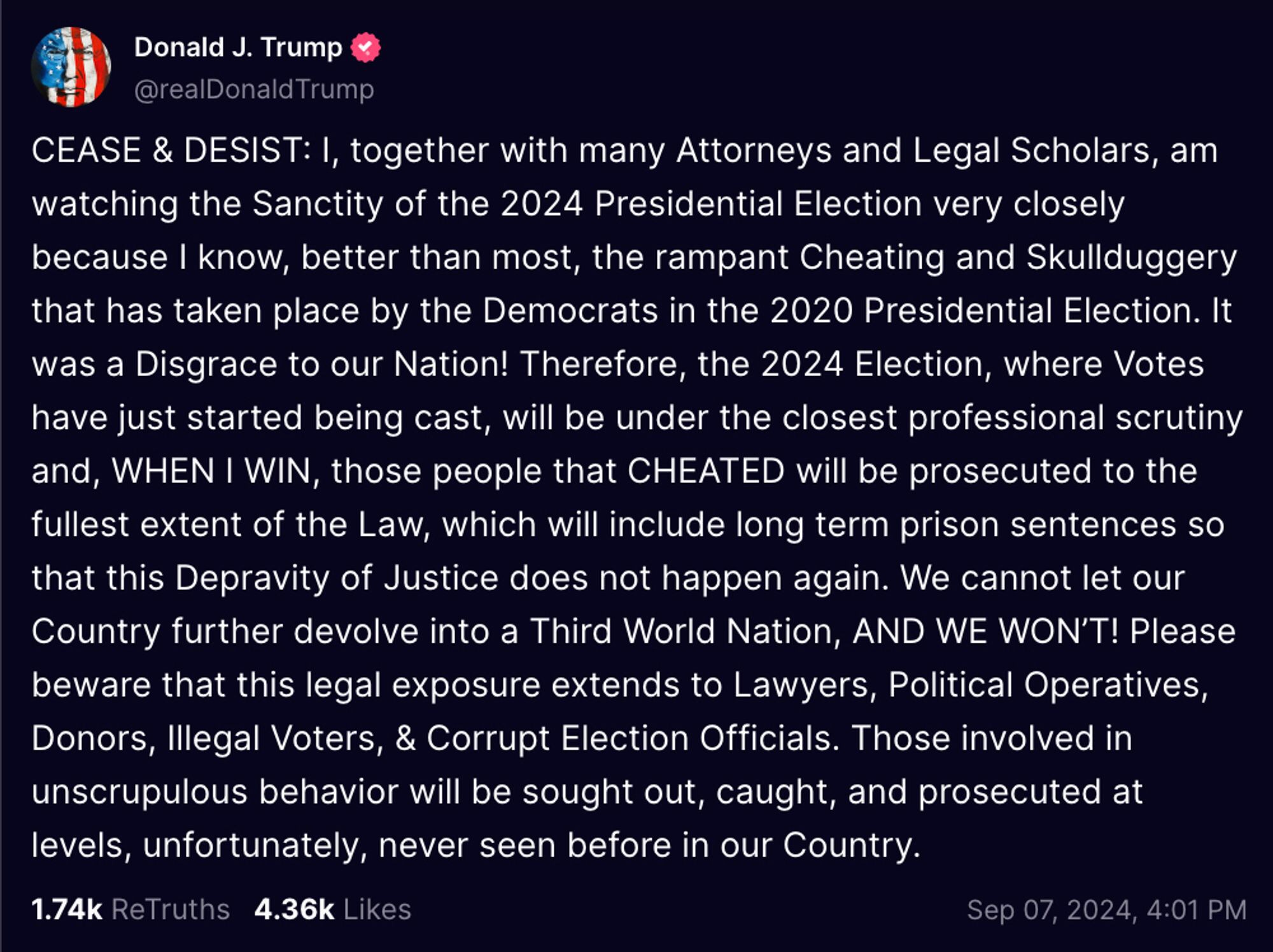Open the Likes label list
Screen dimensions: 1273x952
pos(377,909)
